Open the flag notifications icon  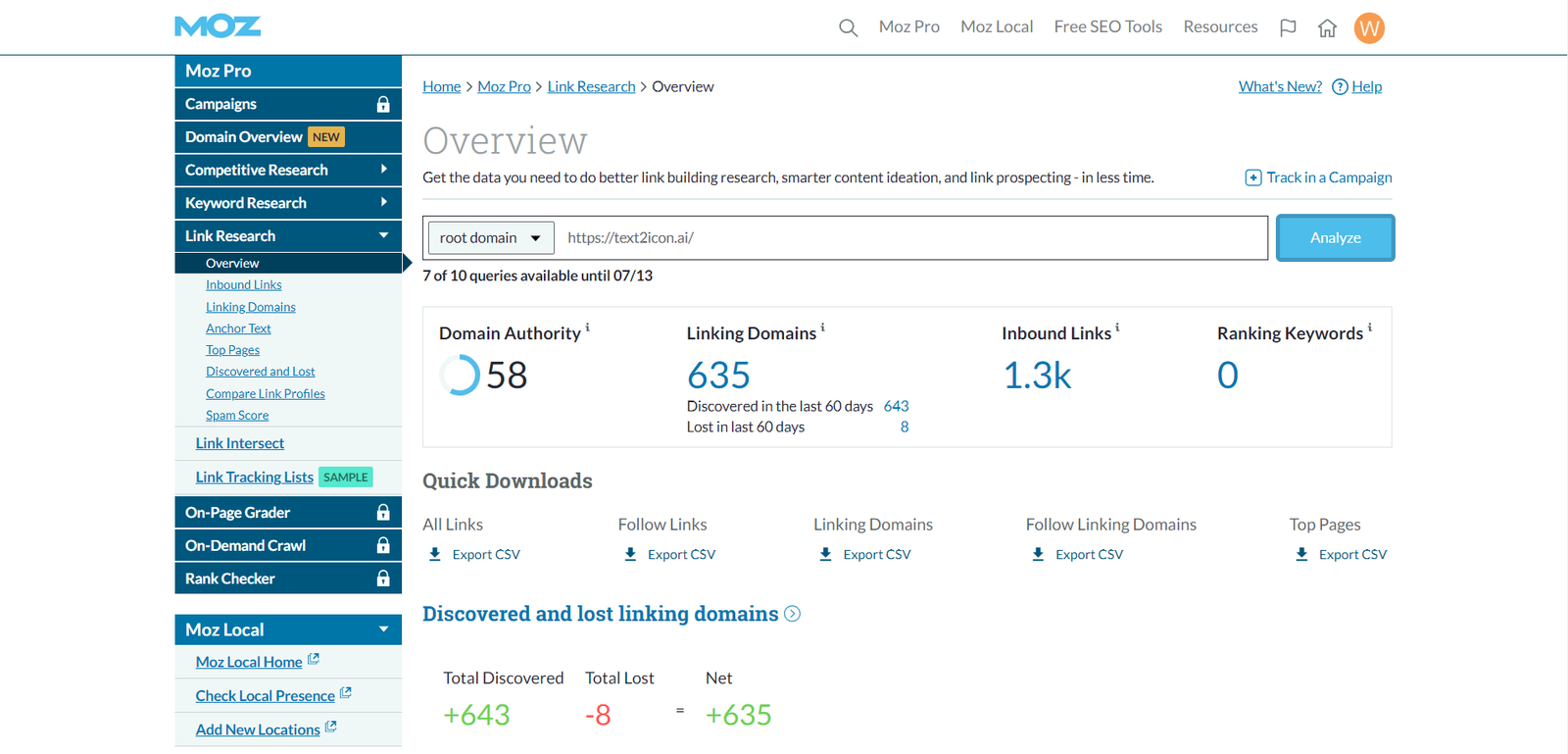tap(1288, 28)
